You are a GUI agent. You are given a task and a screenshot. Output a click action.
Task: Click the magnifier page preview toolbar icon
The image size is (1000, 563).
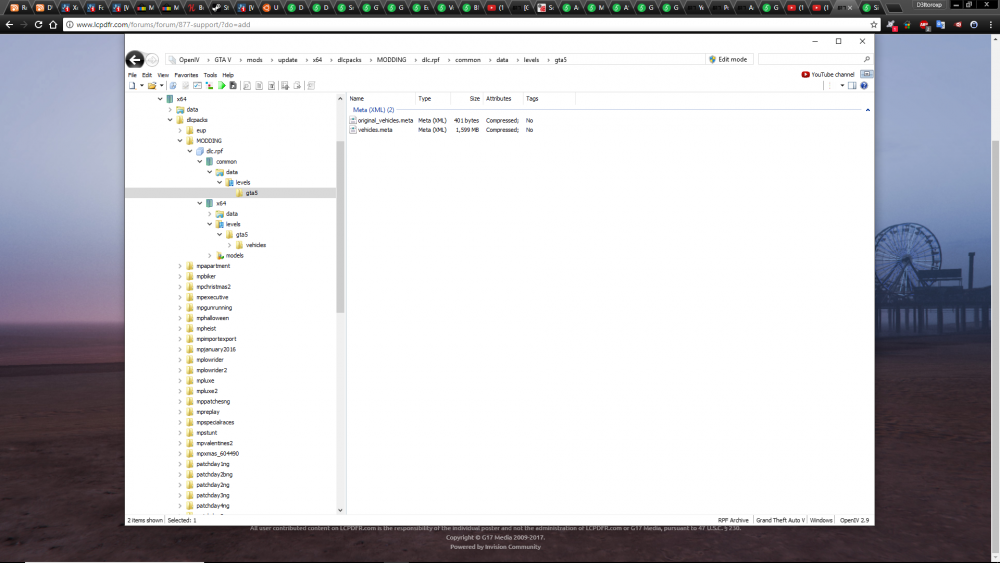point(247,85)
